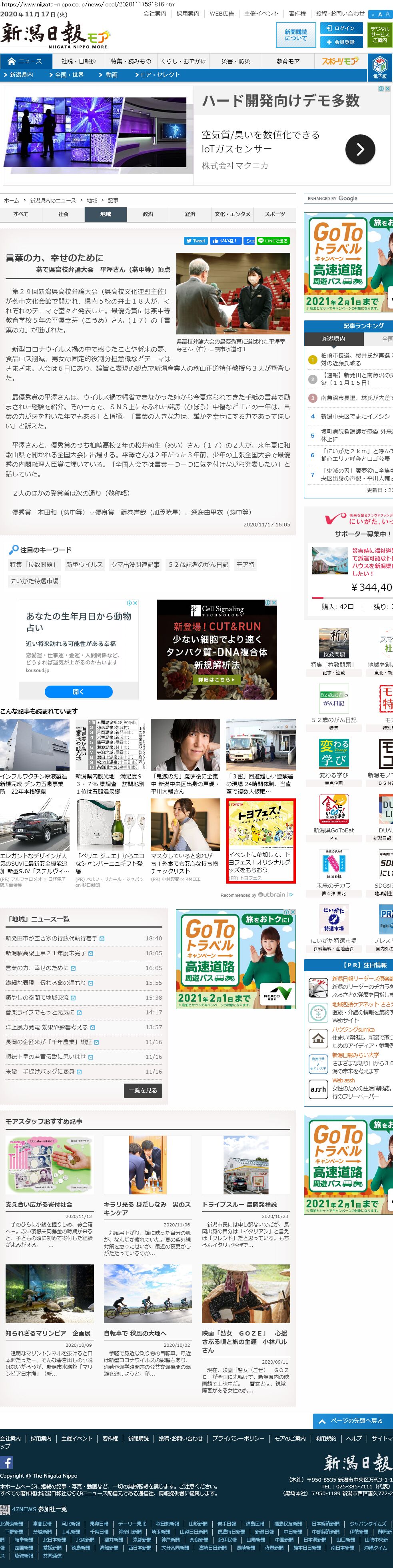Click the Niigata Nippo More logo

click(x=55, y=35)
